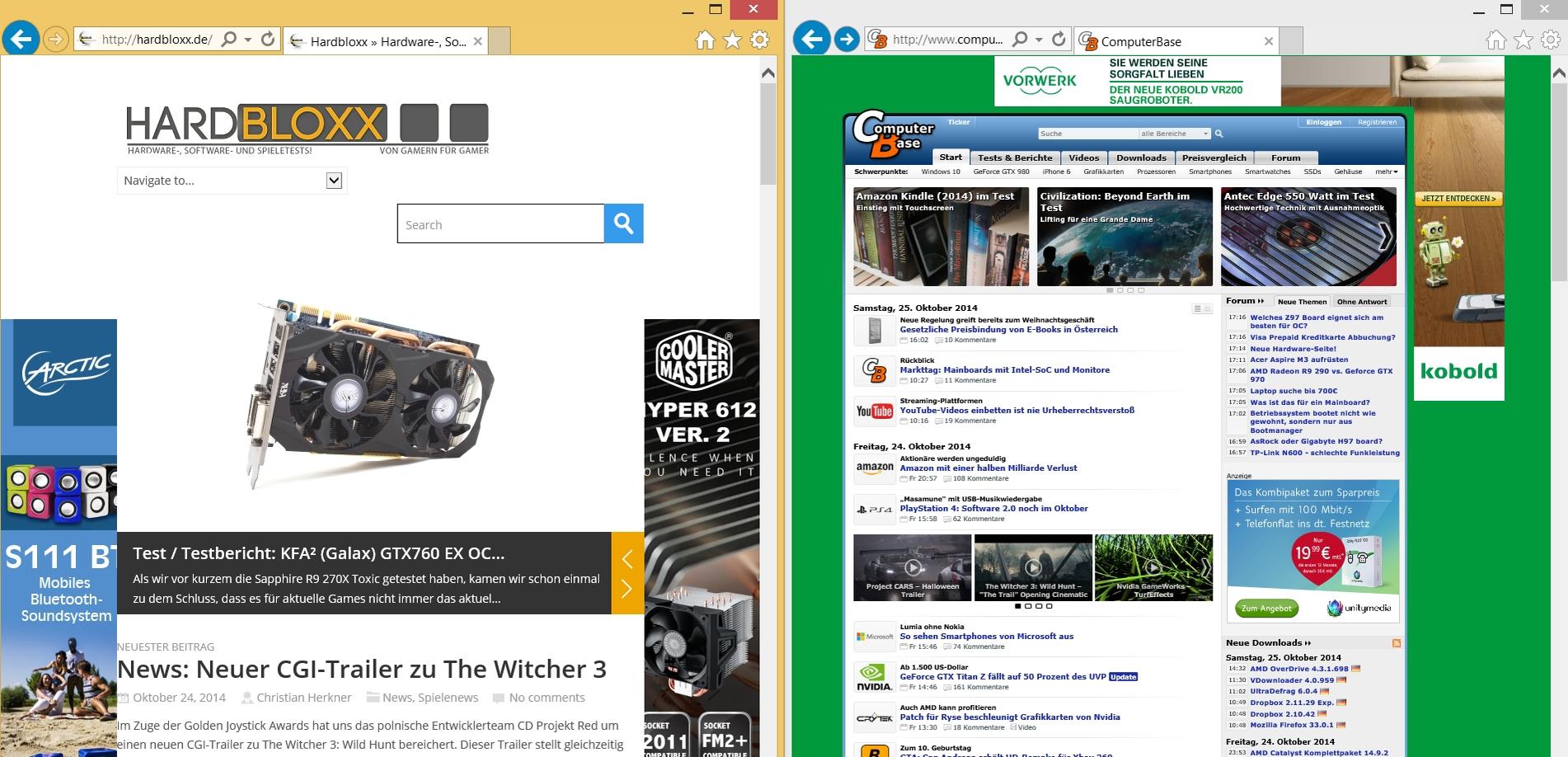Screen dimensions: 1568x757
Task: Refresh the hardbloxx.de page
Action: [x=268, y=39]
